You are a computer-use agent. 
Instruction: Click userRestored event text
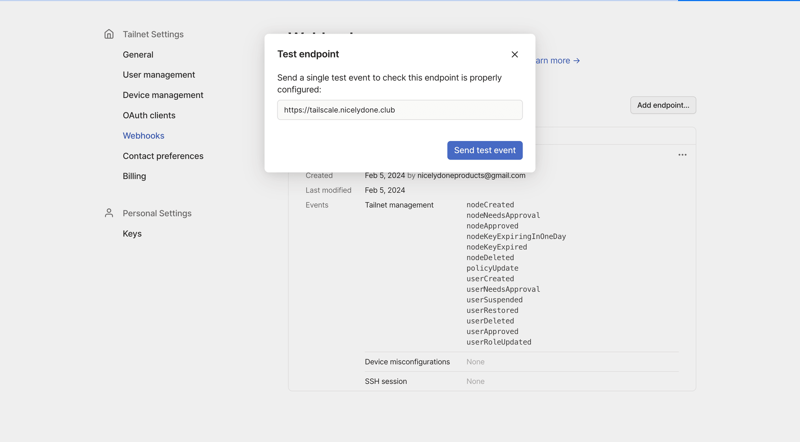(x=492, y=310)
